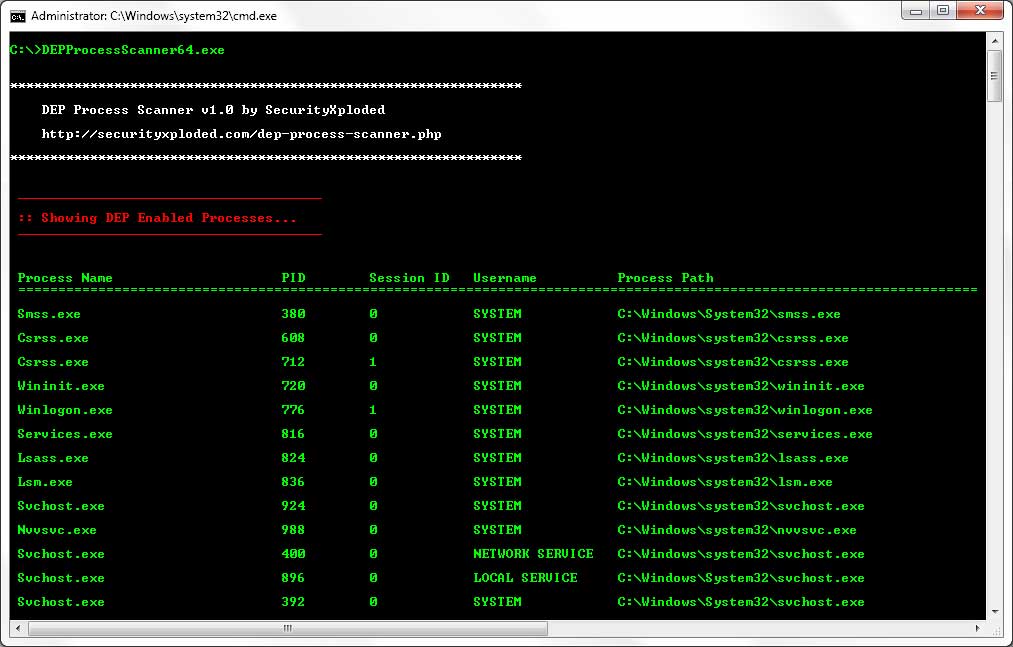
Task: Click the horizontal scrollbar thumb
Action: (x=288, y=629)
